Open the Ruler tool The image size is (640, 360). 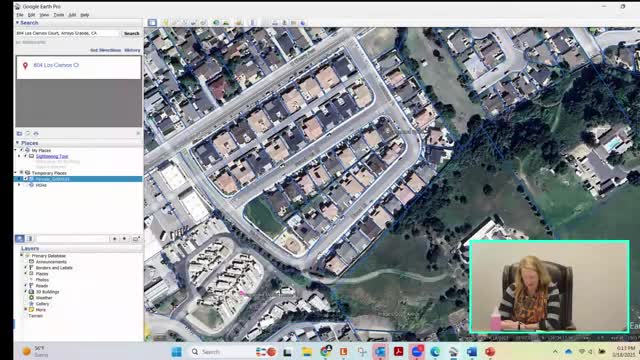point(252,22)
